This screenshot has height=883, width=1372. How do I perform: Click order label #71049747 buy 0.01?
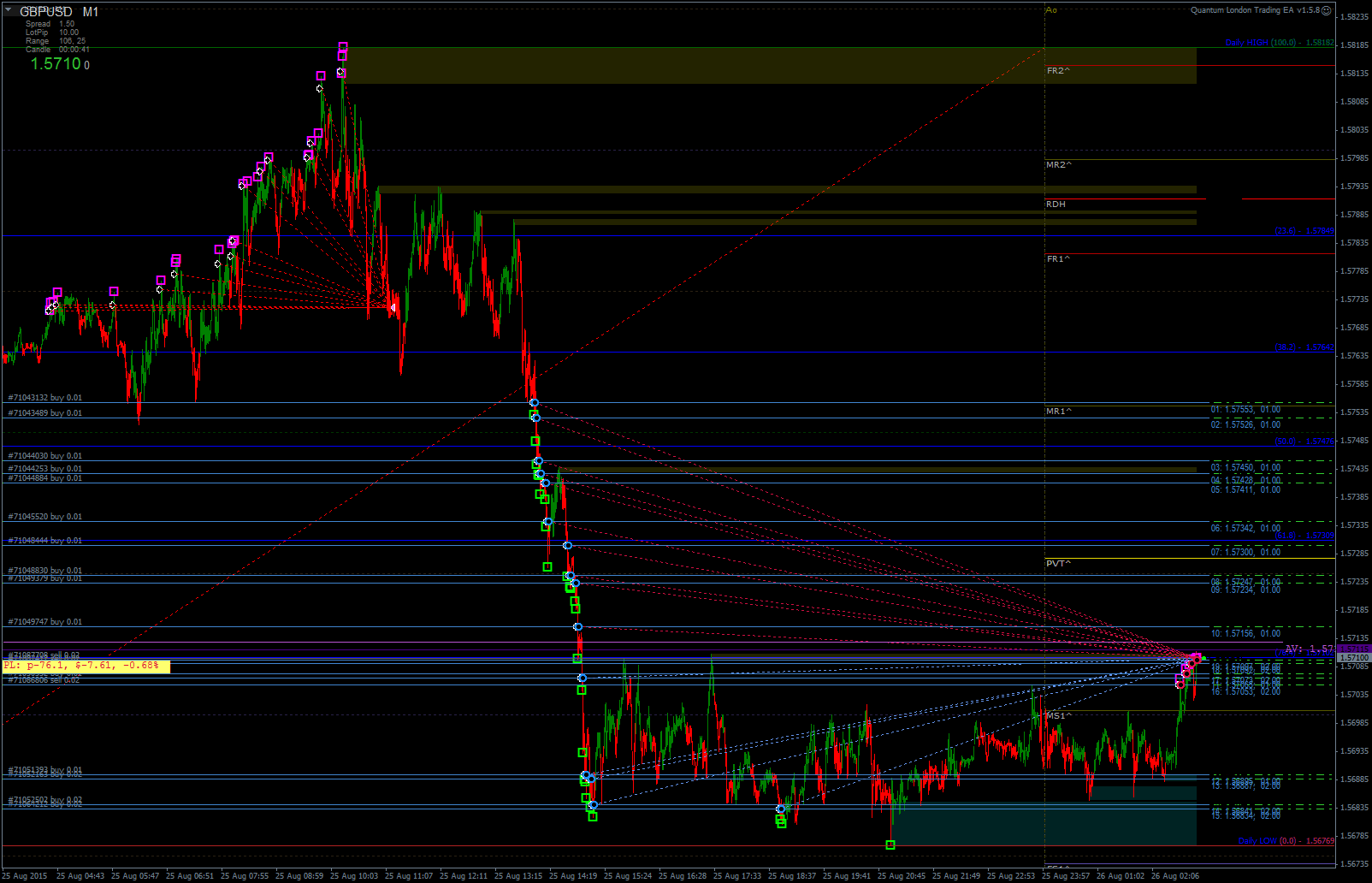45,622
